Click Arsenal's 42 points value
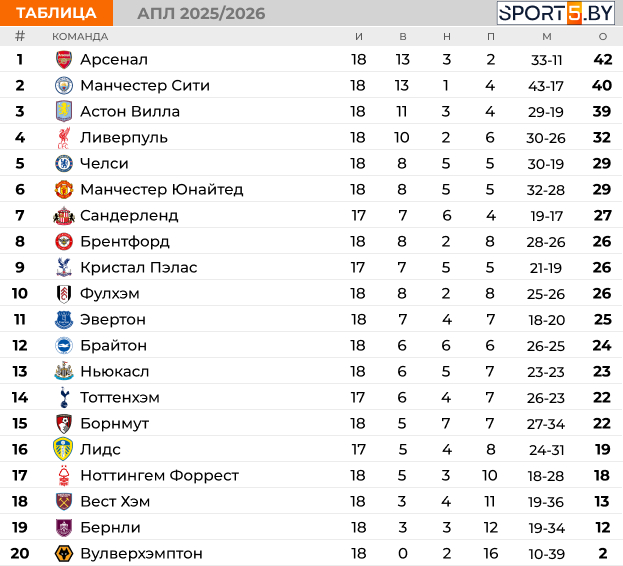 click(602, 59)
